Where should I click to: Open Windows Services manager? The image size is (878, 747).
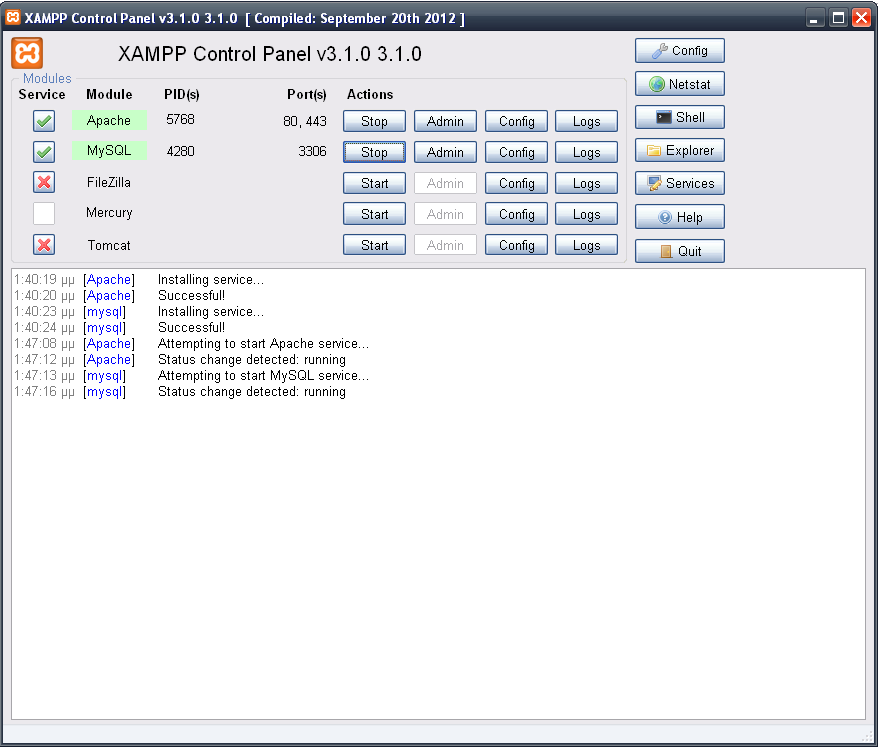point(680,183)
